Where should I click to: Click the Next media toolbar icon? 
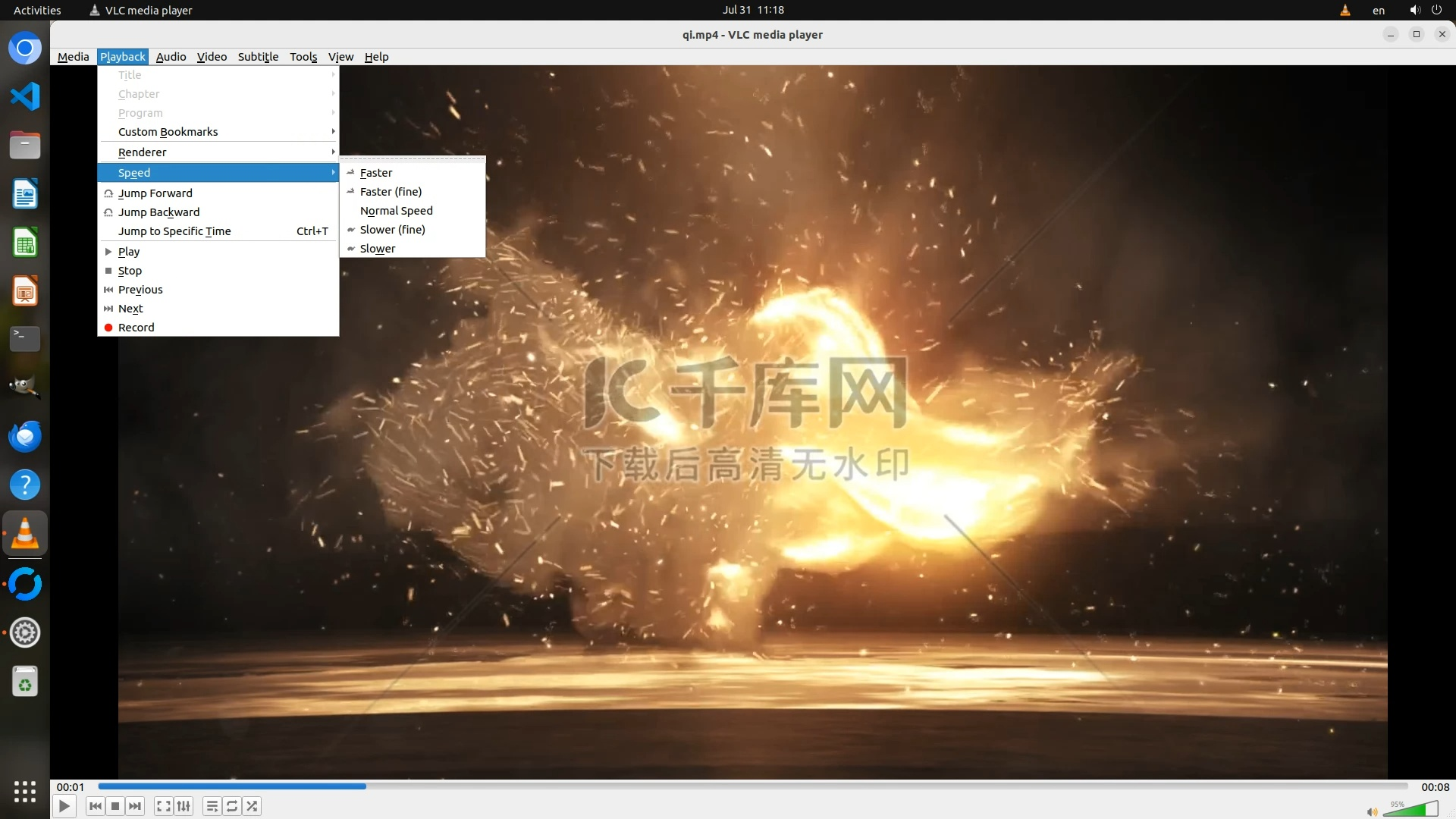click(x=135, y=806)
